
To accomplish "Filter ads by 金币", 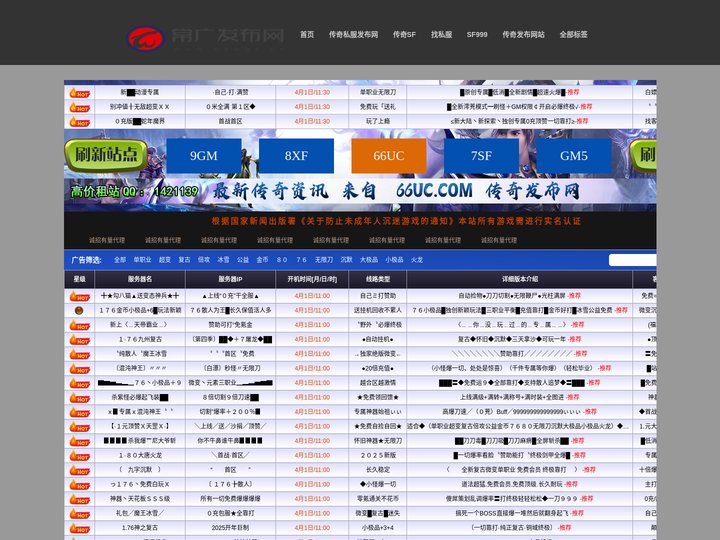I will click(x=262, y=259).
